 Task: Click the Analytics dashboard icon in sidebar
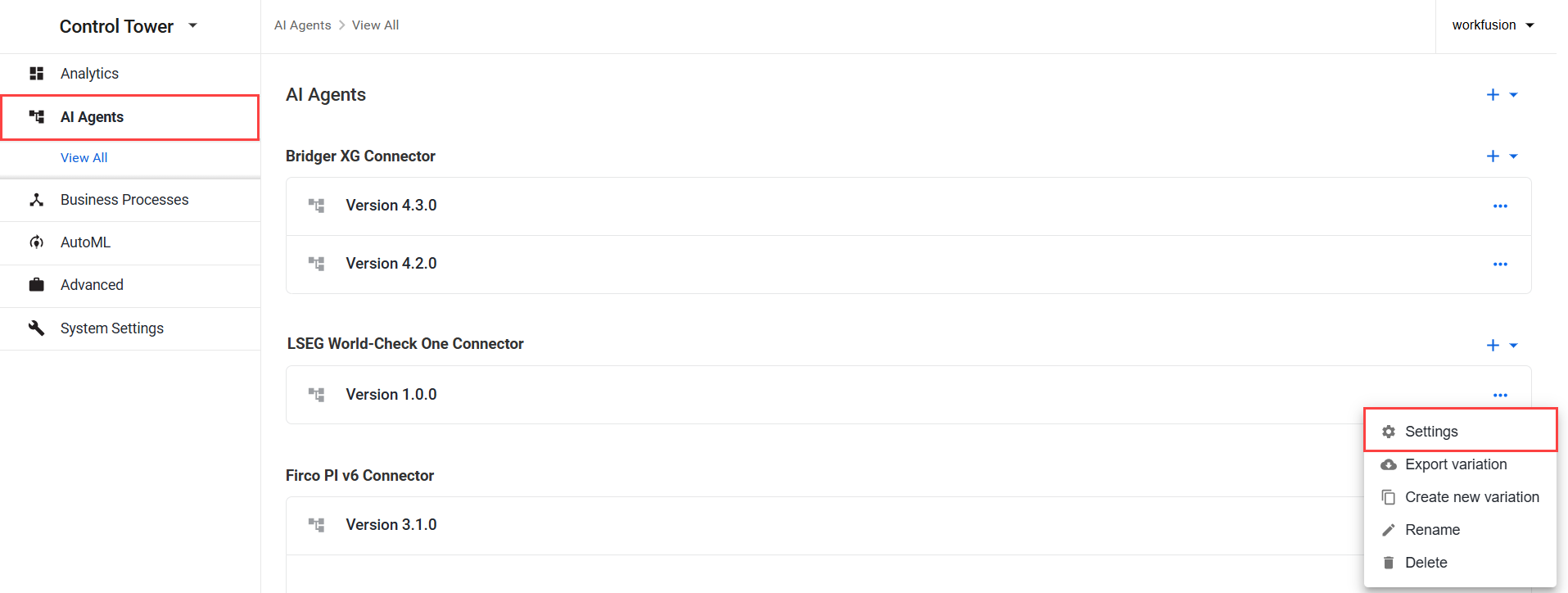(x=37, y=74)
